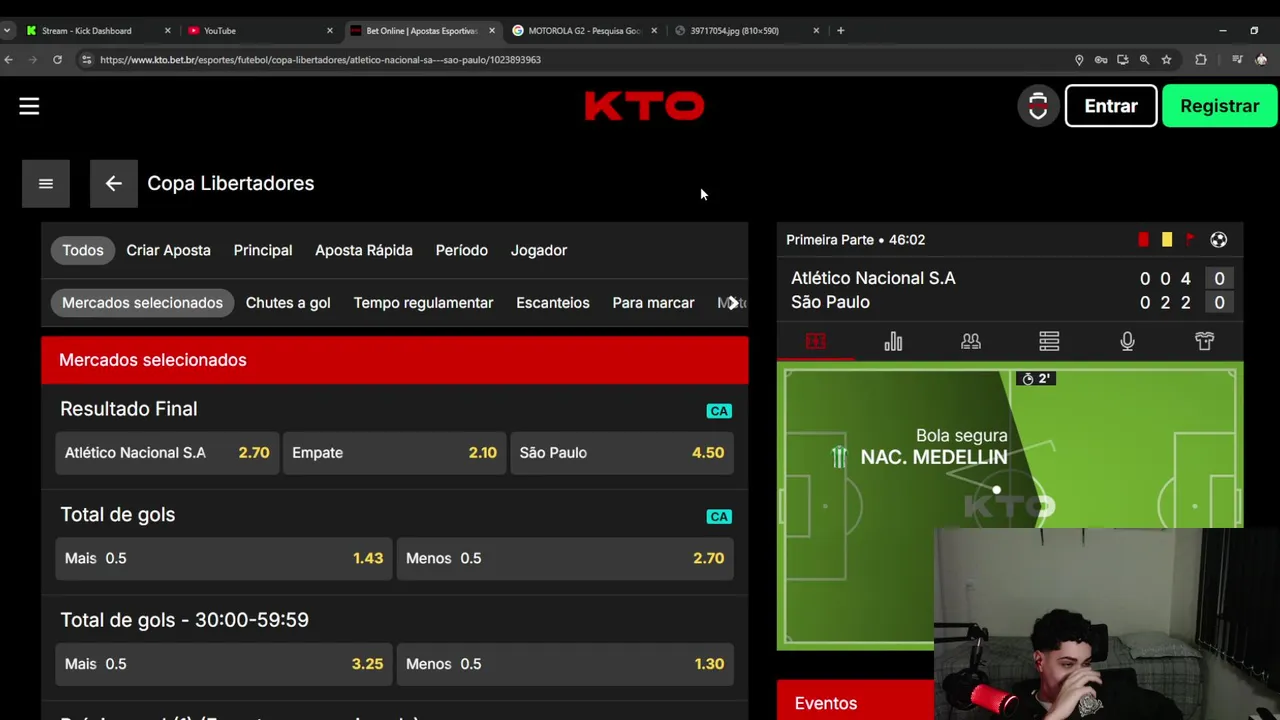The width and height of the screenshot is (1280, 720).
Task: Reload the browser page
Action: 57,60
